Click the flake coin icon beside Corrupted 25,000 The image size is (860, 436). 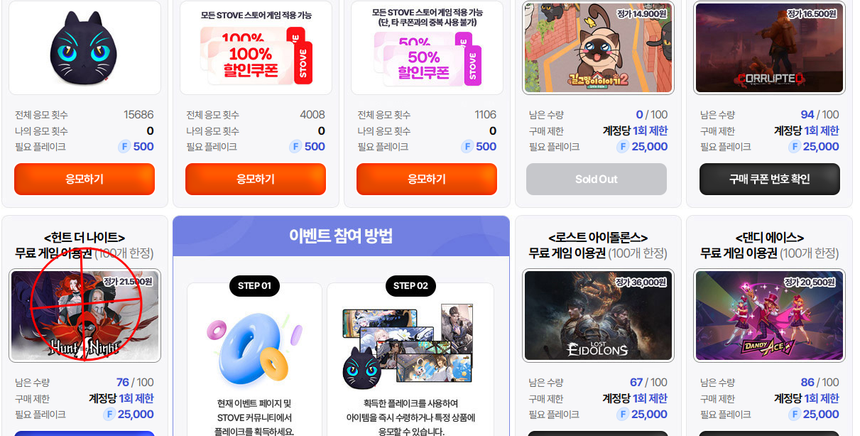[794, 146]
